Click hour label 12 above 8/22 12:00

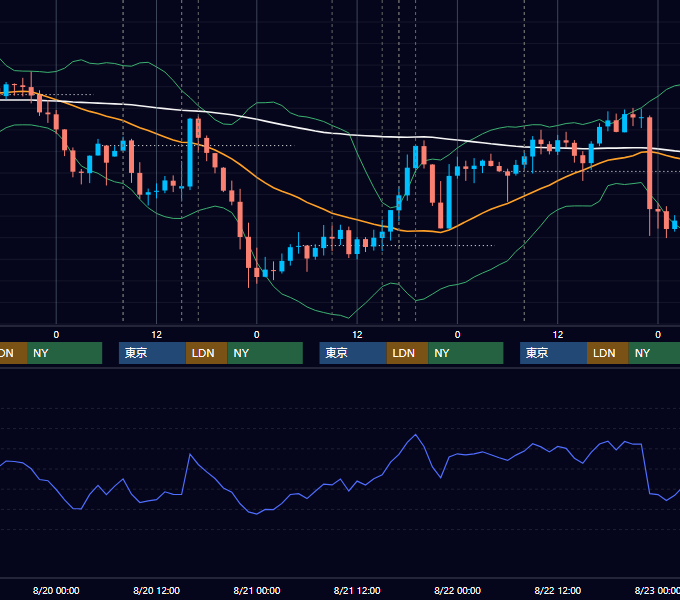pos(558,335)
